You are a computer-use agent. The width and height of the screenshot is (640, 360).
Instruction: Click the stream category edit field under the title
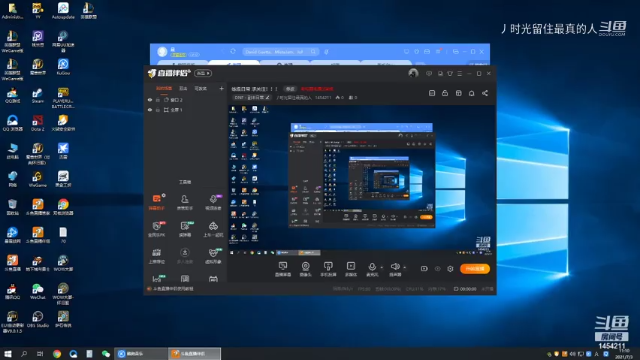tap(252, 98)
